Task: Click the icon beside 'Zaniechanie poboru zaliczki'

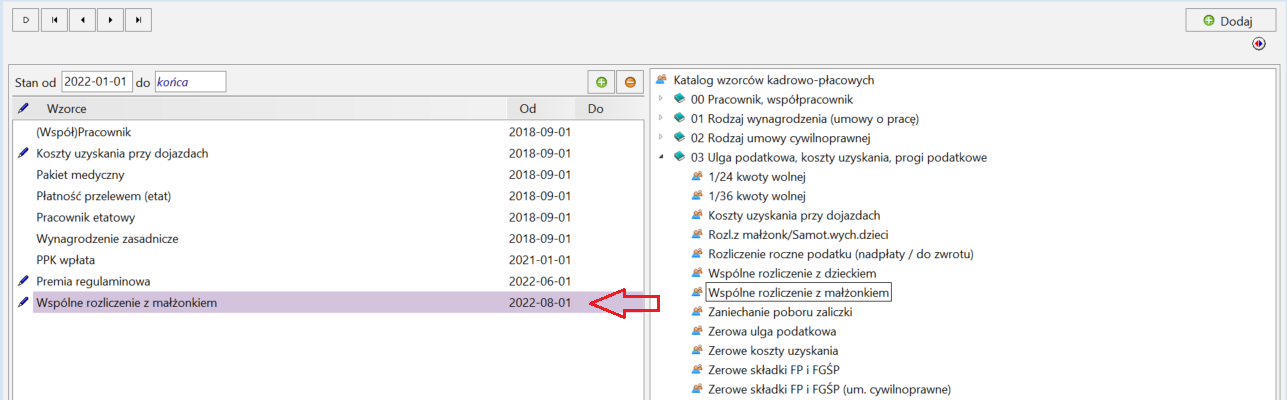Action: (x=698, y=312)
